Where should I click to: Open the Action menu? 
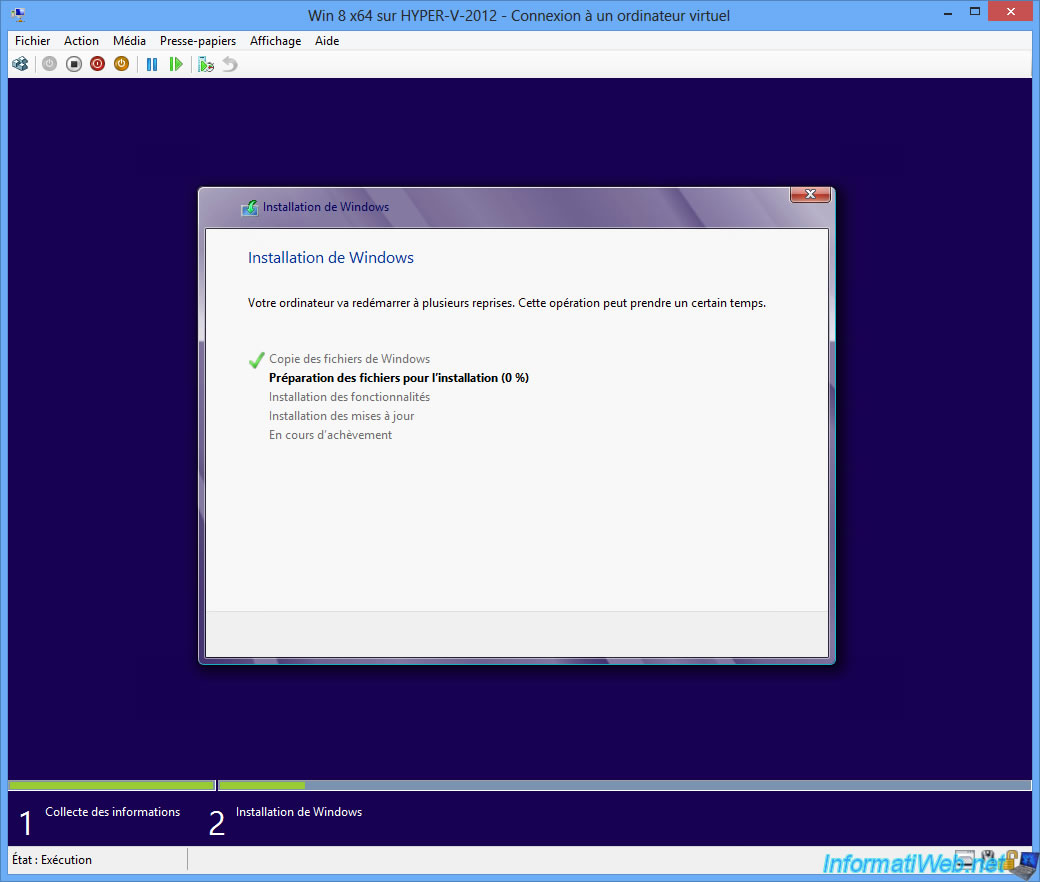81,41
